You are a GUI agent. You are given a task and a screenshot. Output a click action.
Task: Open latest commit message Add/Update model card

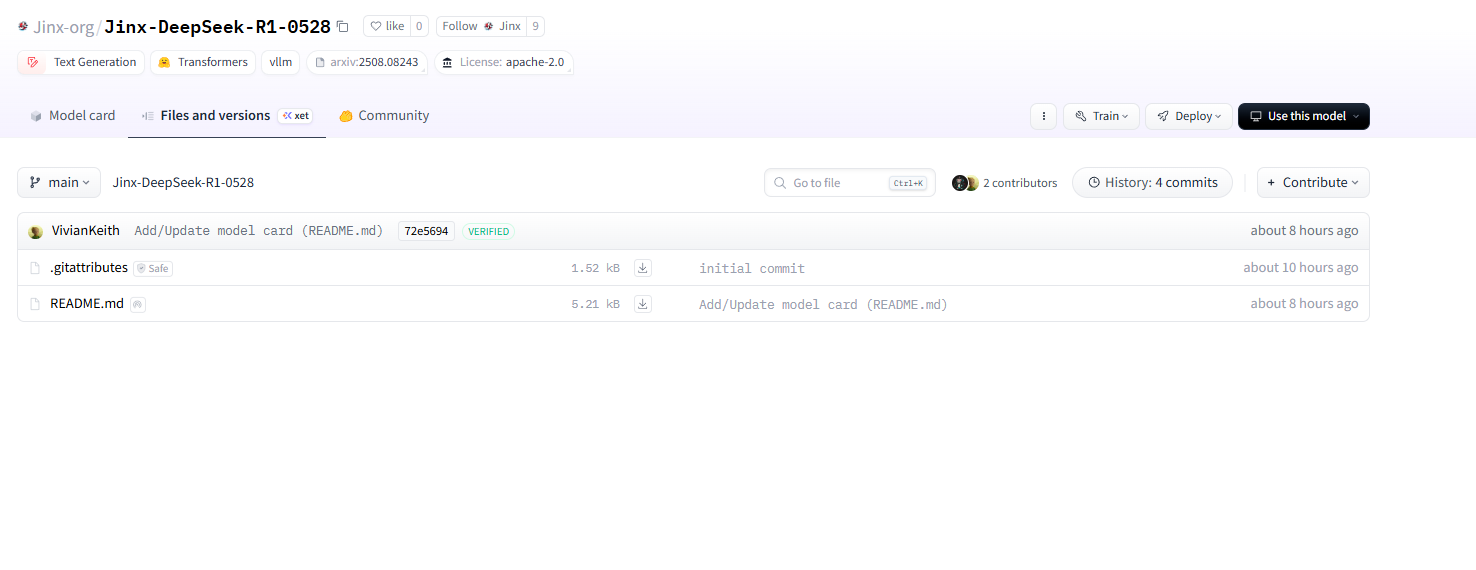click(259, 231)
